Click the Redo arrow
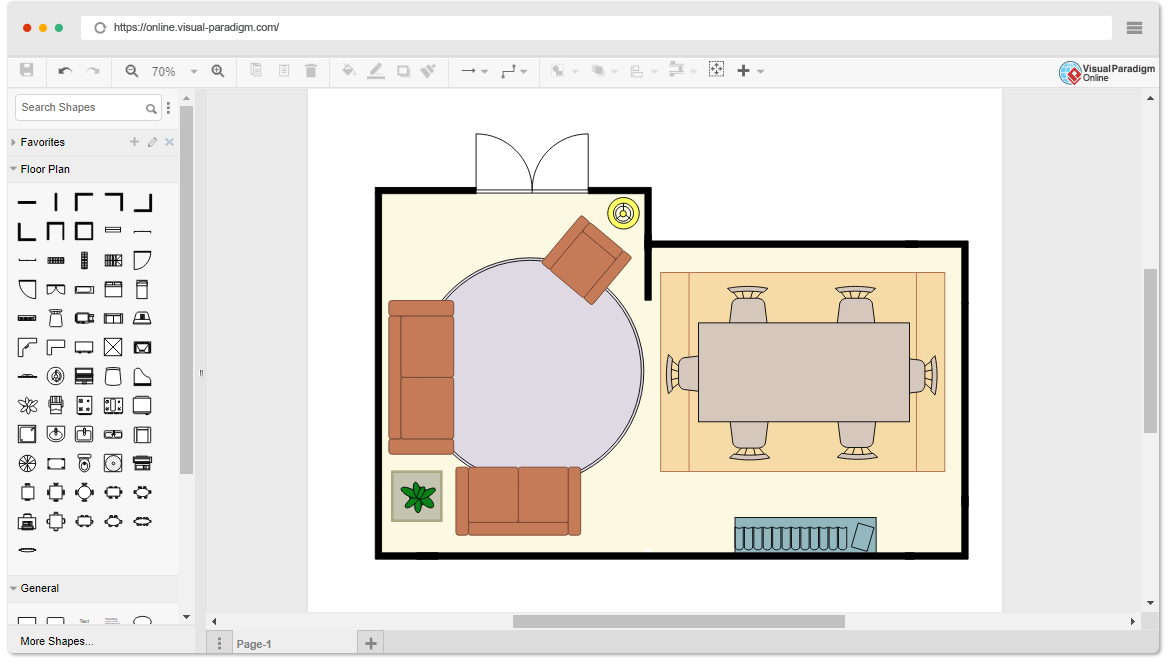 93,71
